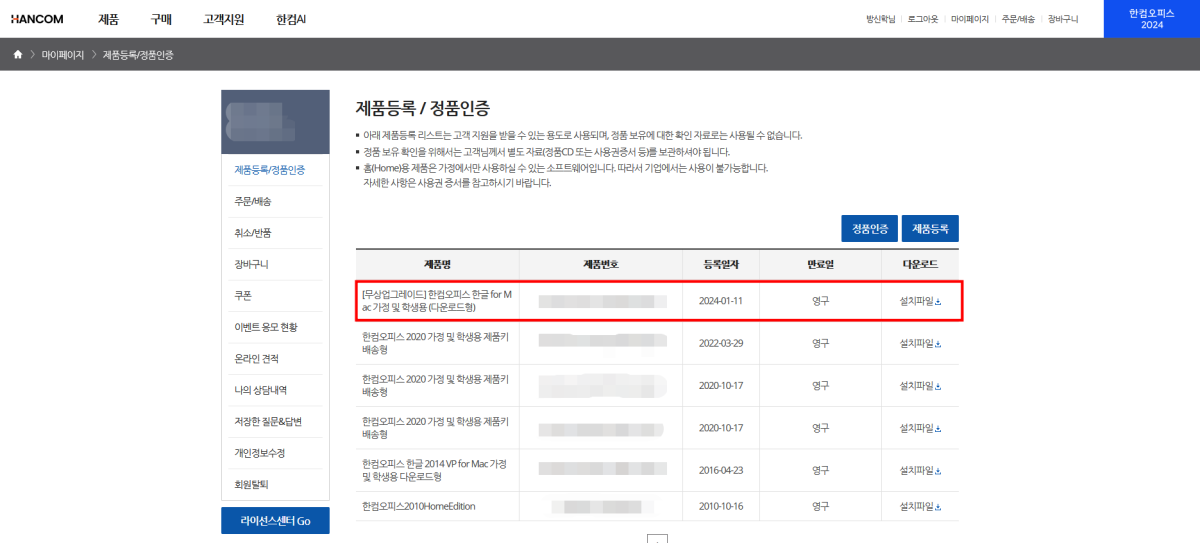Click the 한컴오피스 2024 banner button
The image size is (1200, 543).
(1152, 19)
